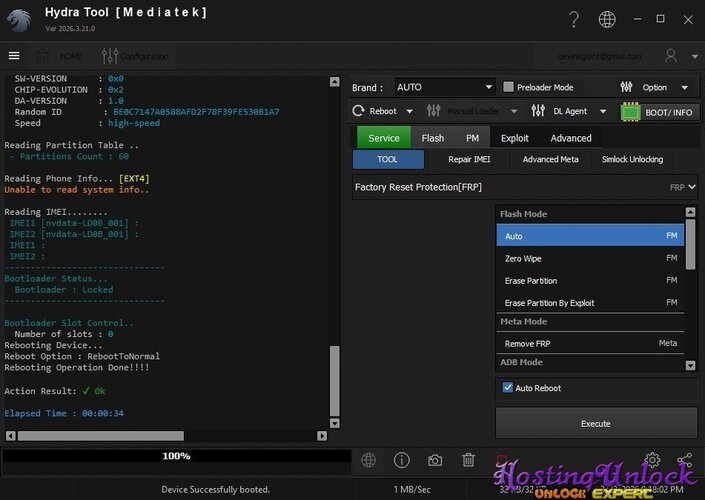Open the hamburger menu
The width and height of the screenshot is (705, 500).
point(14,56)
